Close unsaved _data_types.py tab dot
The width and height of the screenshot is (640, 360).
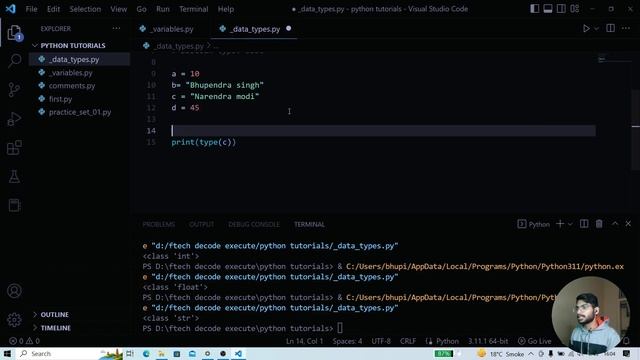point(289,29)
